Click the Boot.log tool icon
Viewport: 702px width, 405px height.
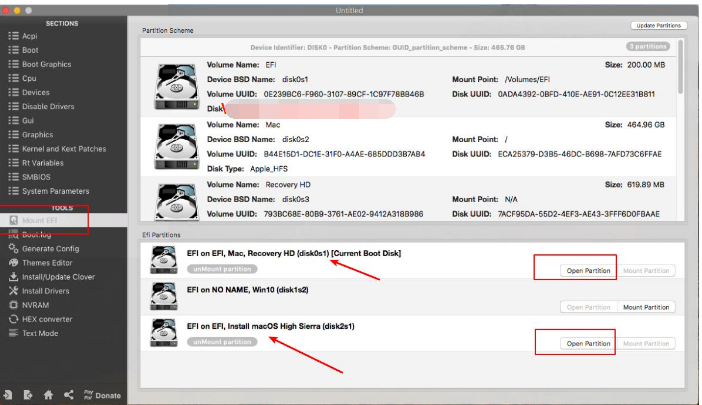click(x=13, y=234)
